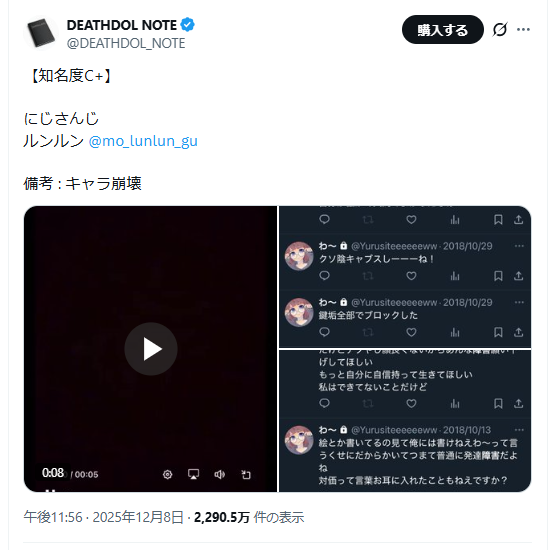Open the video settings gear icon
The height and width of the screenshot is (550, 552).
(168, 474)
